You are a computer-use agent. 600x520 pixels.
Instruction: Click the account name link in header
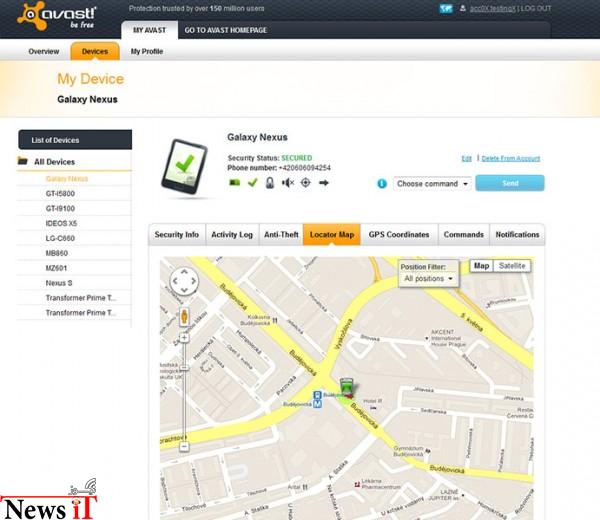pyautogui.click(x=493, y=8)
